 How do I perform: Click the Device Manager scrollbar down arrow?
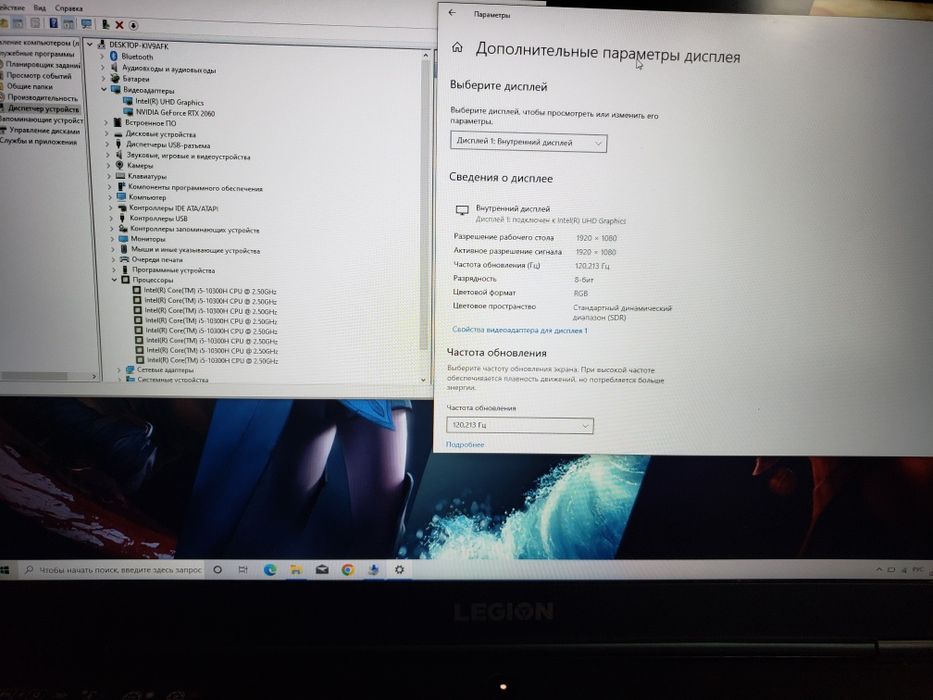[x=424, y=379]
